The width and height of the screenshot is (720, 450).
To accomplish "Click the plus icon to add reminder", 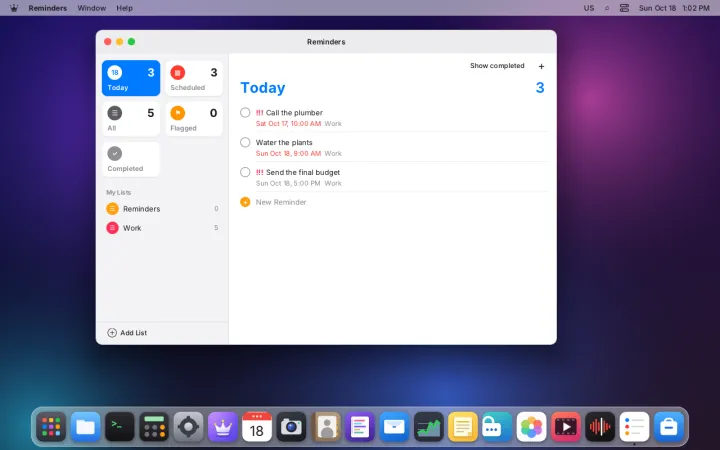I will [x=541, y=66].
